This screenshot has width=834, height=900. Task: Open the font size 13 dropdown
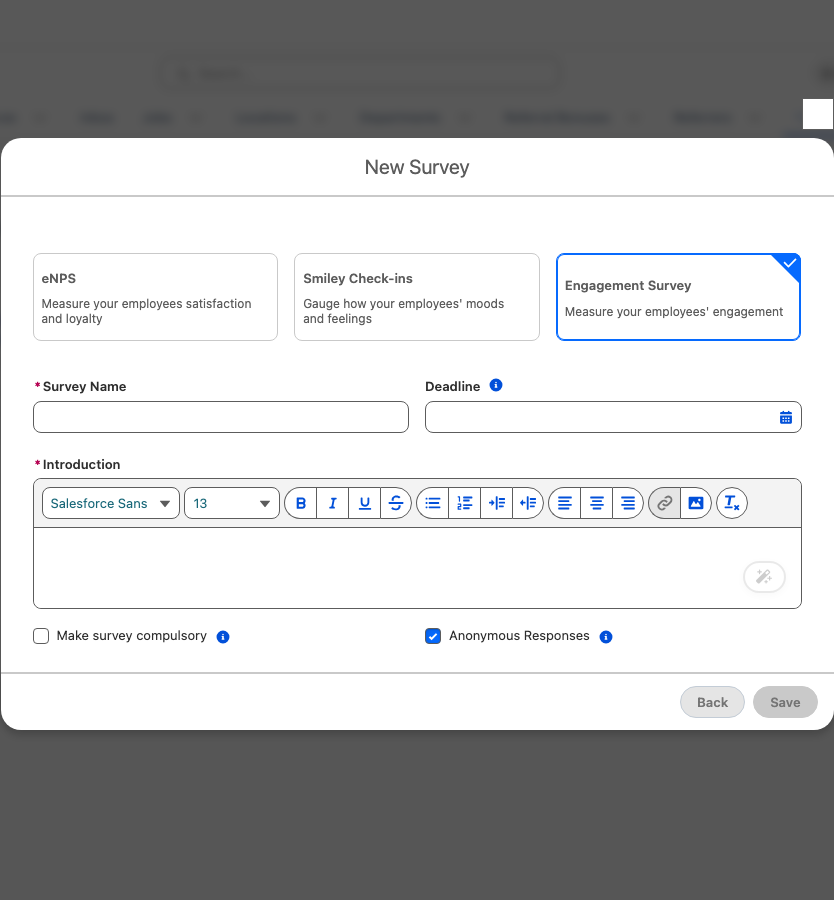(232, 503)
